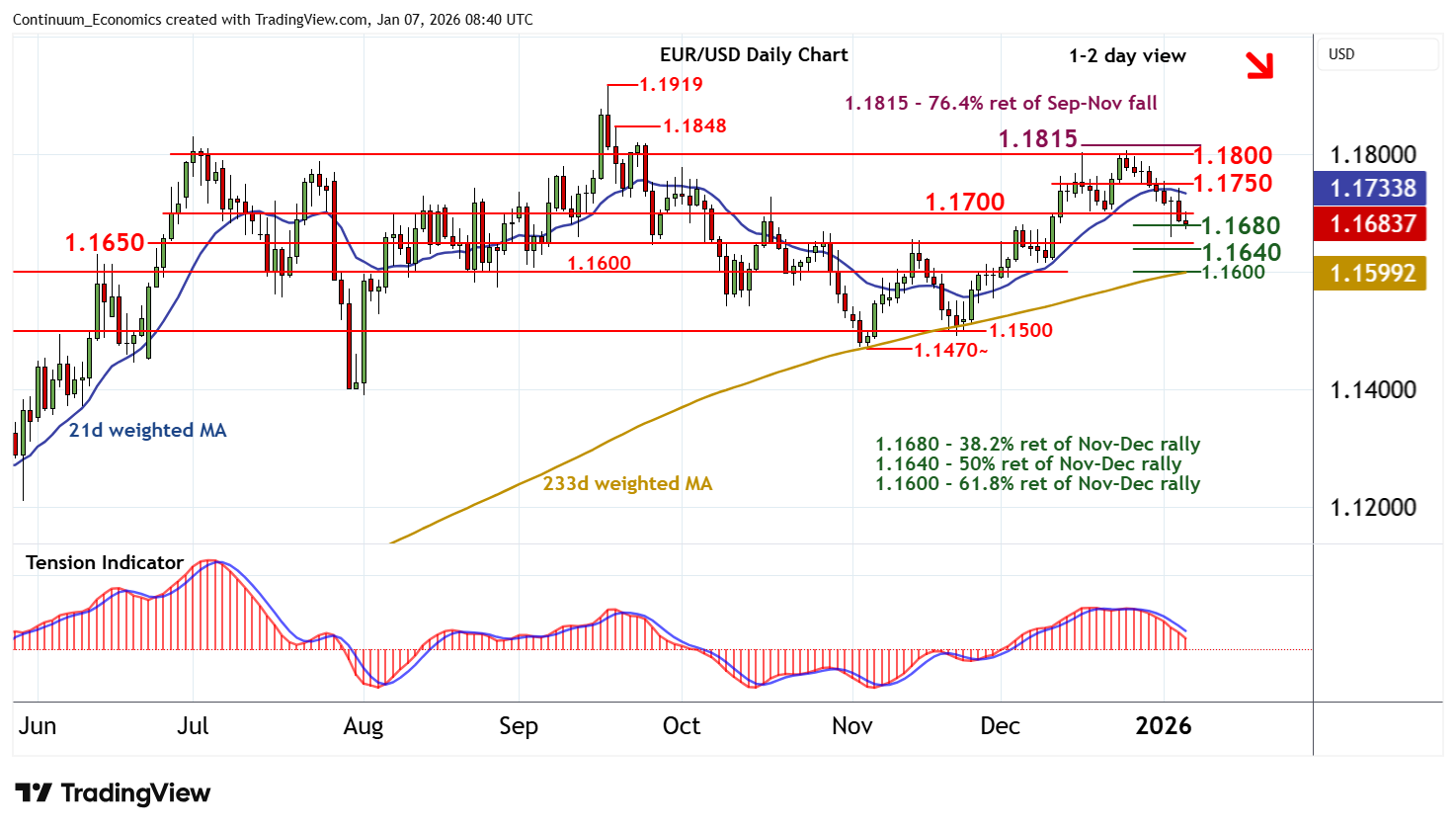The width and height of the screenshot is (1456, 830).
Task: Click the 1.1815 retracement level label
Action: (1037, 139)
